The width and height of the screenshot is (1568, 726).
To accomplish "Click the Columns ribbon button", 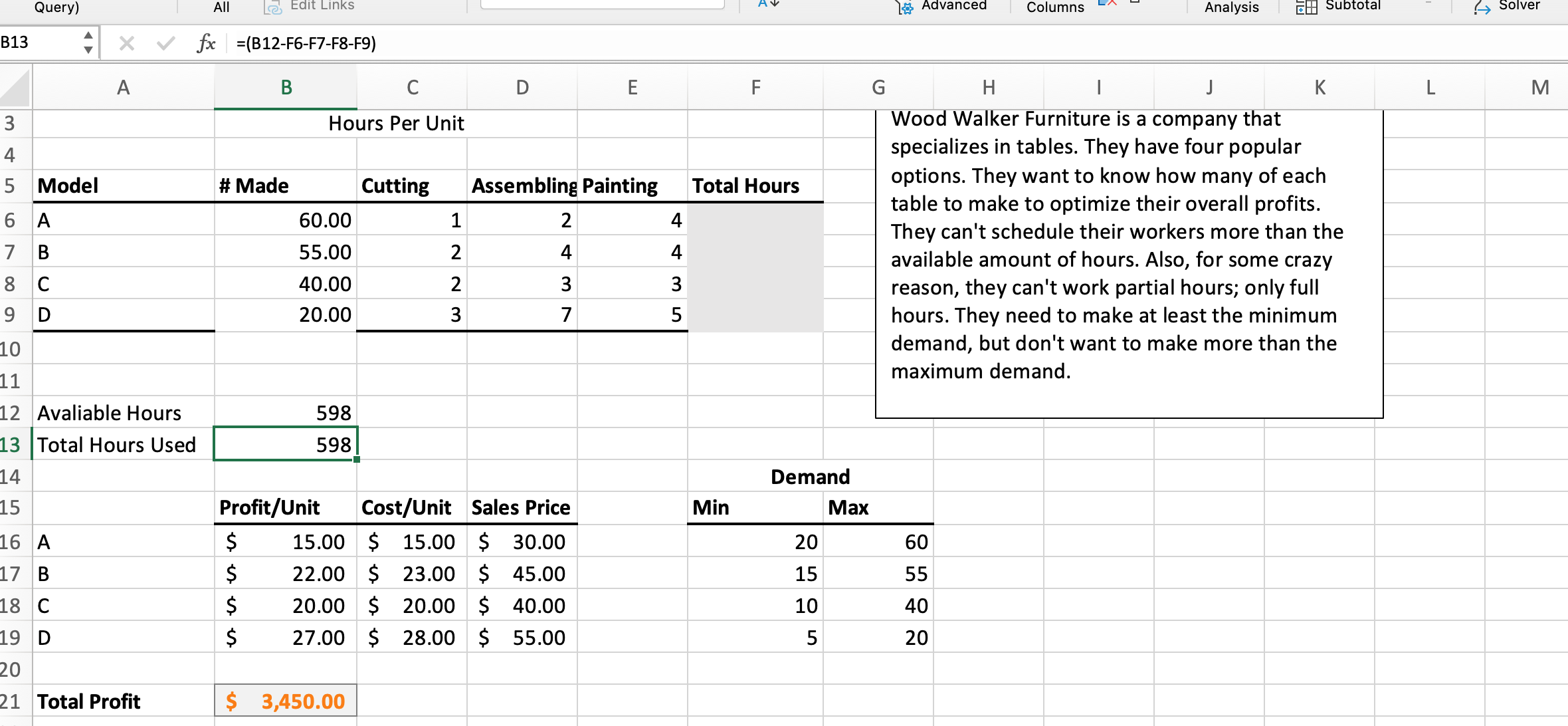I will click(x=1055, y=7).
